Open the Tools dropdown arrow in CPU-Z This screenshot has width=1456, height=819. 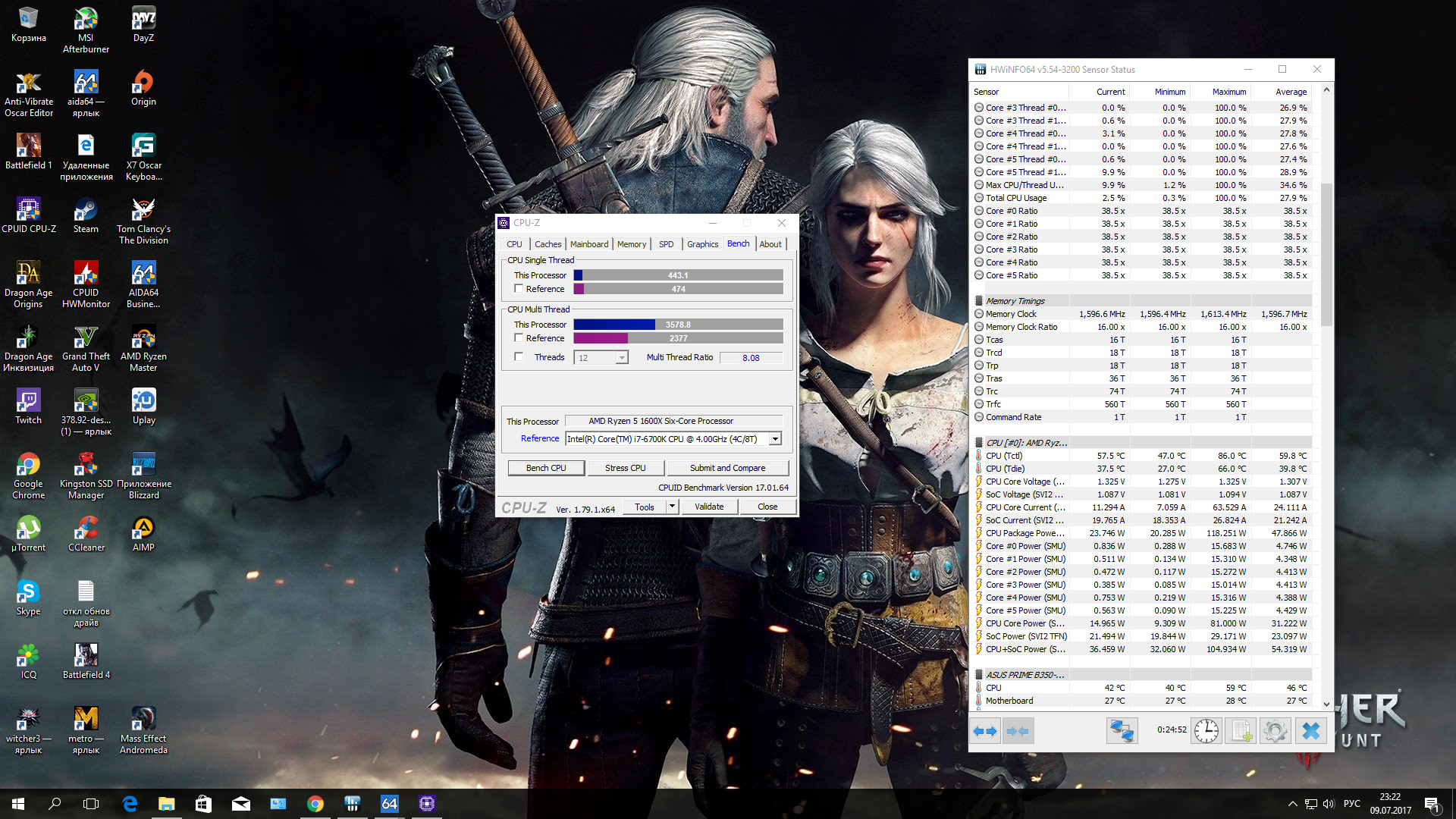(672, 507)
